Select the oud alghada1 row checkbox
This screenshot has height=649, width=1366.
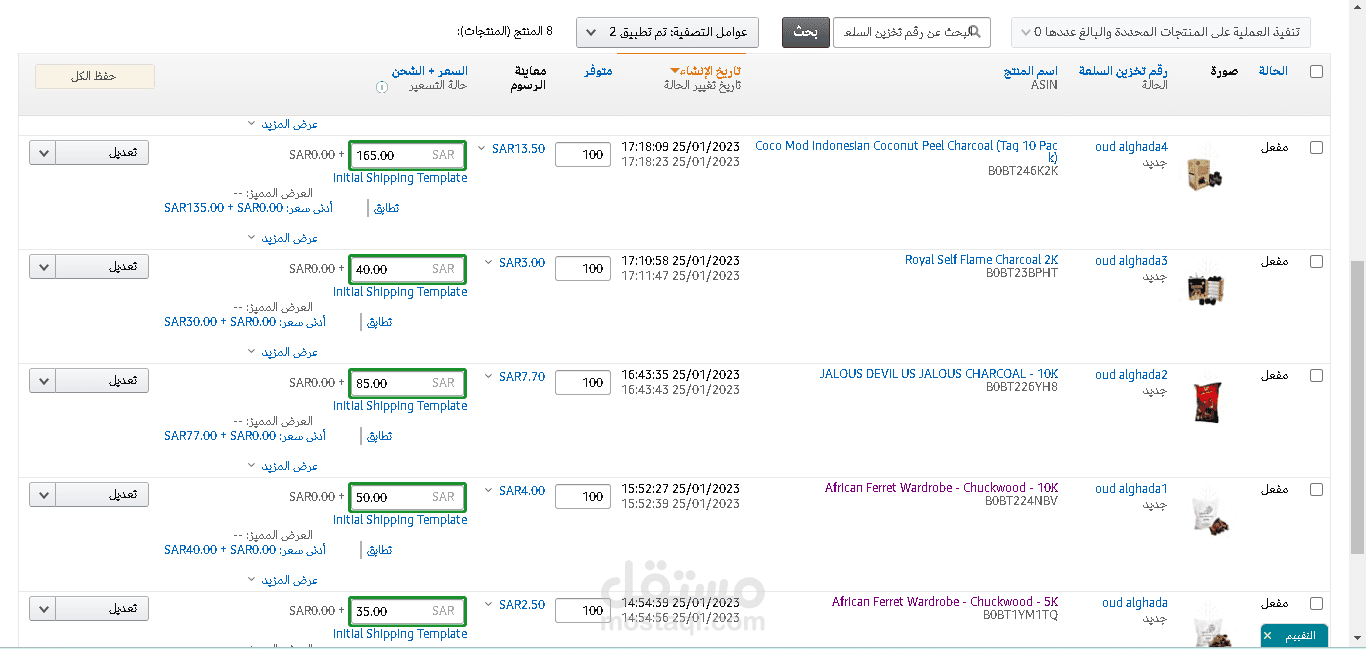pos(1316,489)
